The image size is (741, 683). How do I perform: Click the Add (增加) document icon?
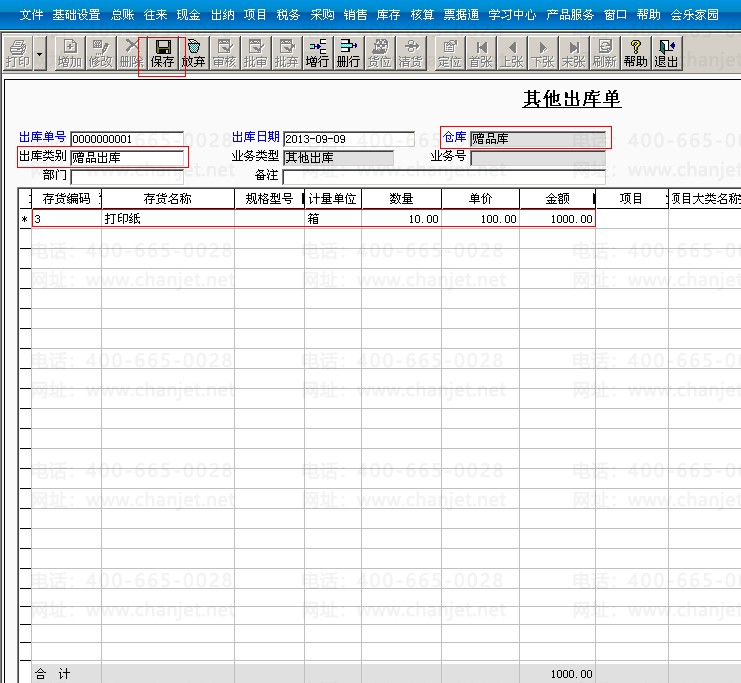[69, 54]
